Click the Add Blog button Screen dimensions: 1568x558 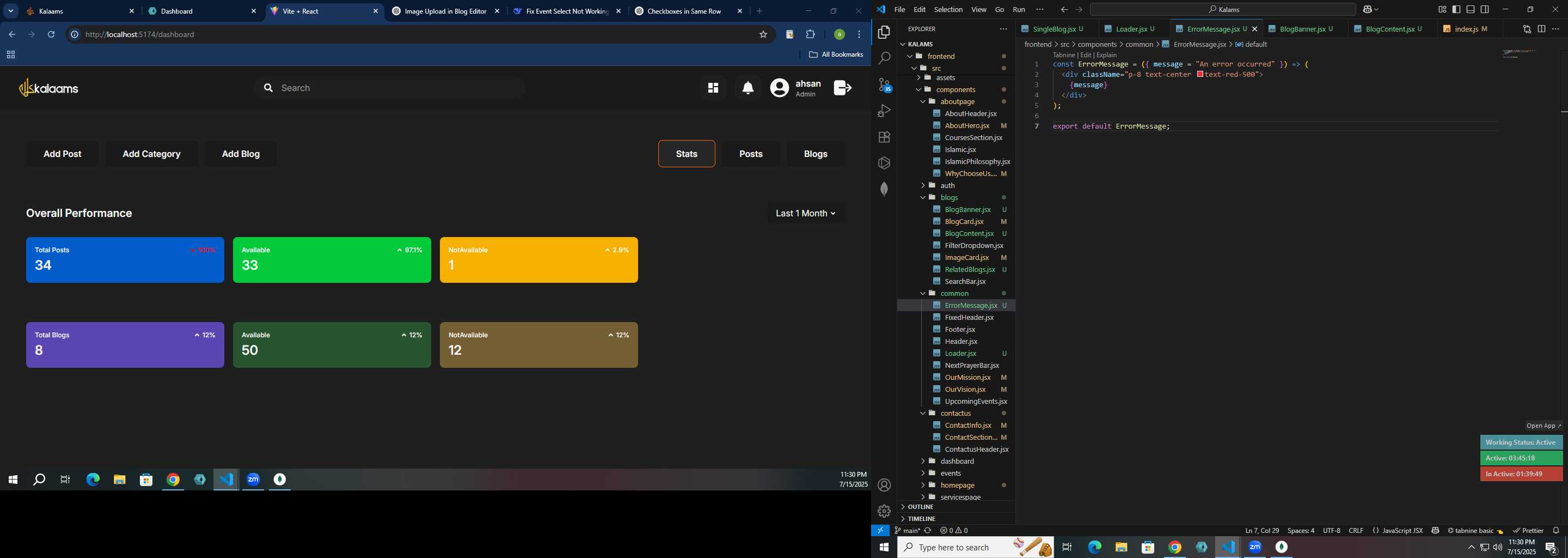pyautogui.click(x=241, y=154)
